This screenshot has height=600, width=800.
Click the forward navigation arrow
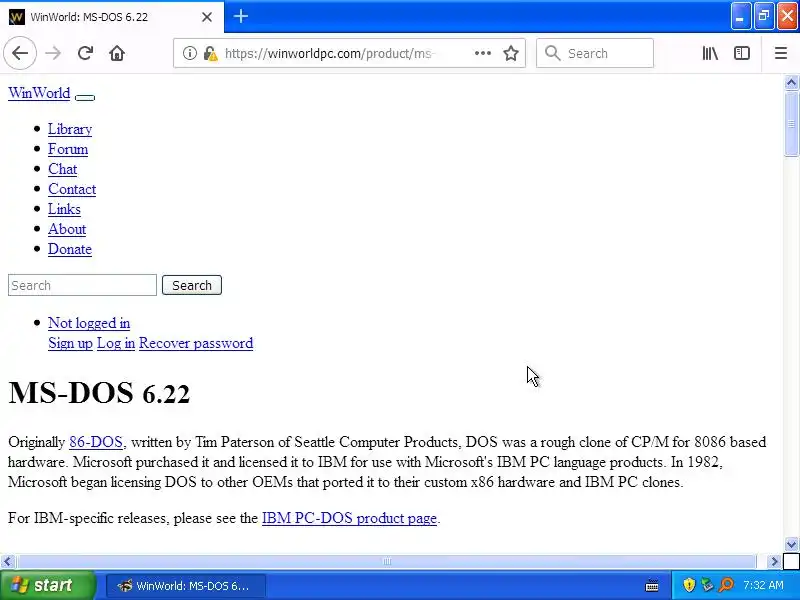tap(53, 53)
